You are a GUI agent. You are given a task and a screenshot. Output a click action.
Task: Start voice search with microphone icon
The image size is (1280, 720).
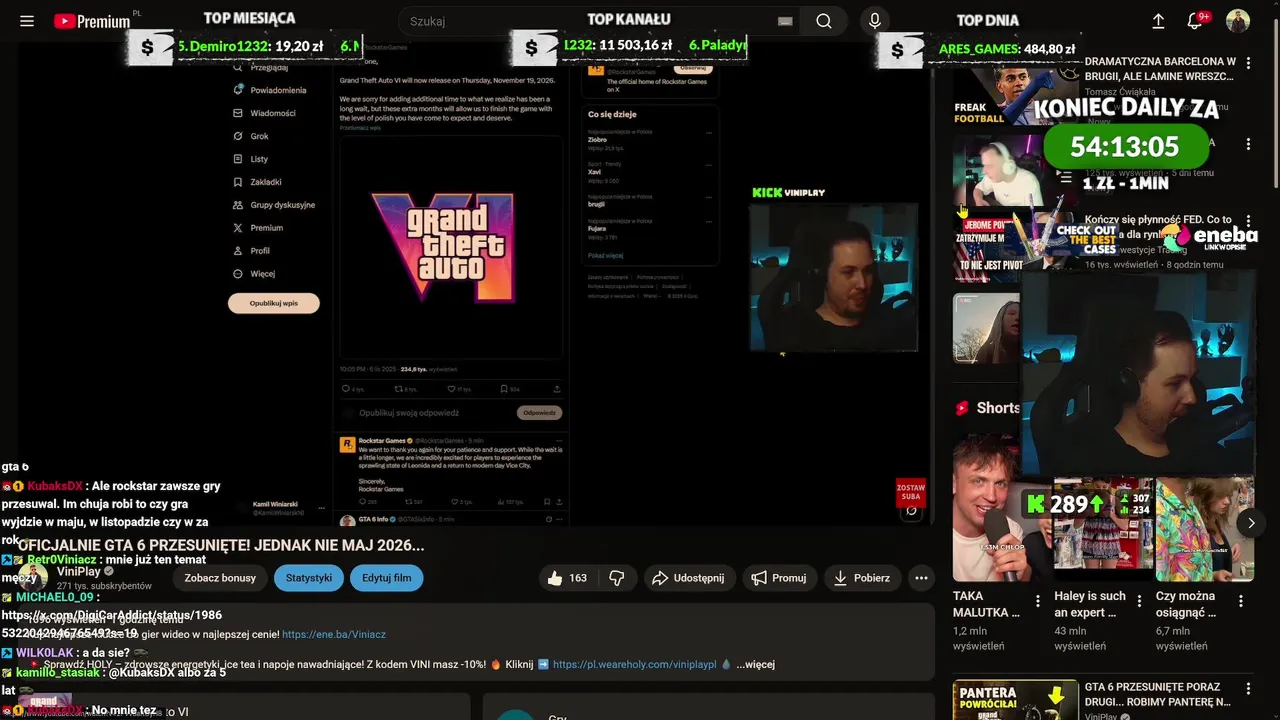(x=875, y=21)
